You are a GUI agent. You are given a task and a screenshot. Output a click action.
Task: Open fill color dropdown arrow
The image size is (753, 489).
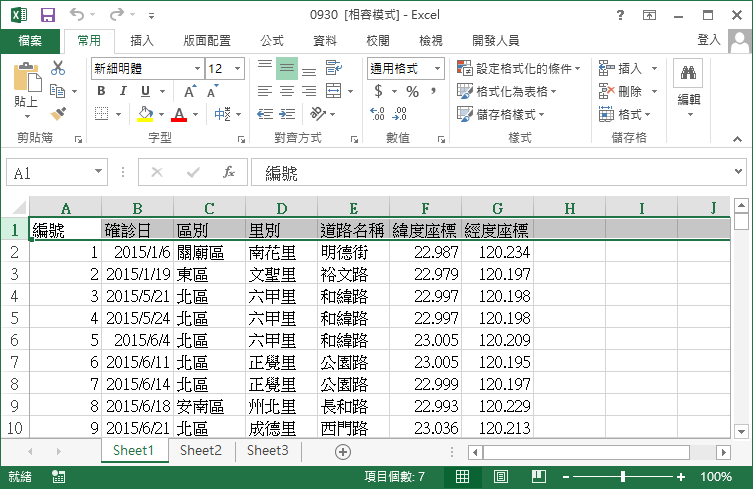161,114
